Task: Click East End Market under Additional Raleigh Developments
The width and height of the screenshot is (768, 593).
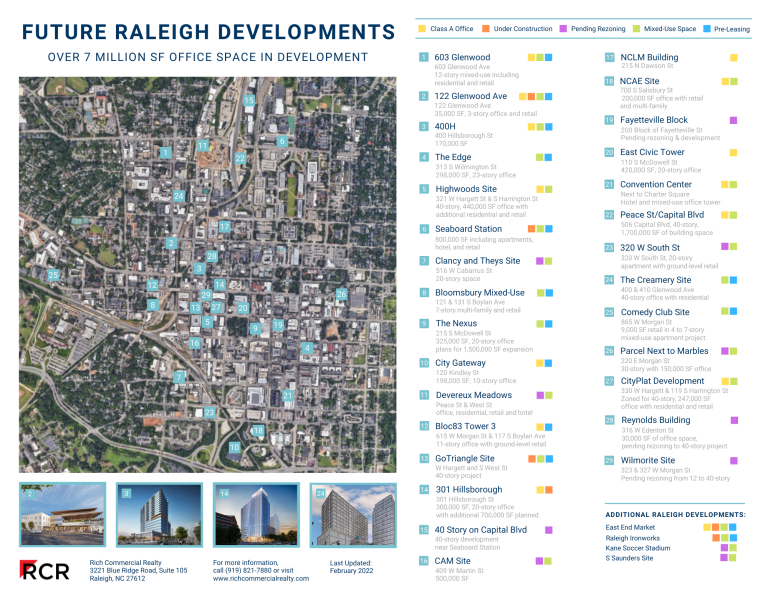Action: [x=630, y=527]
